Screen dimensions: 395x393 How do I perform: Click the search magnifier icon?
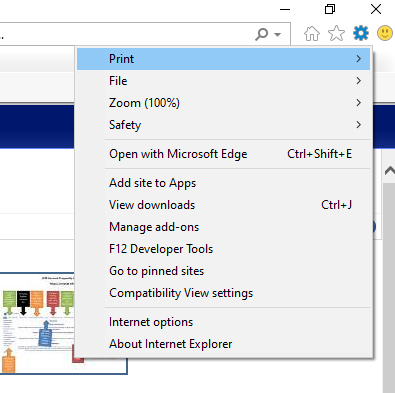262,34
